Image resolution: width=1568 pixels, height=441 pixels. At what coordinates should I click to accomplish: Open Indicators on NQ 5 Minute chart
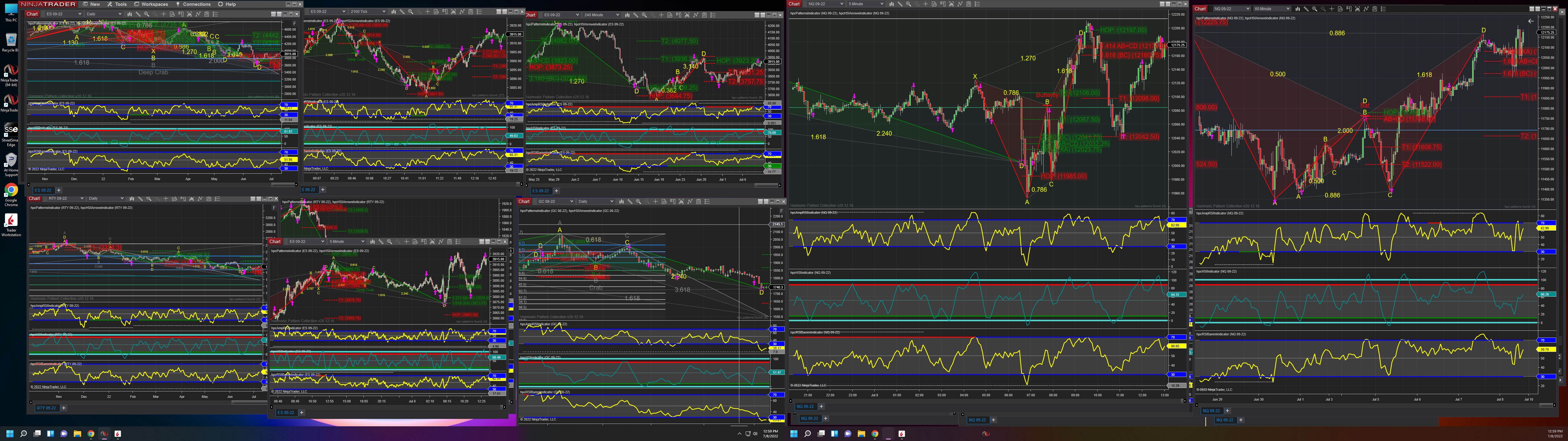[960, 4]
